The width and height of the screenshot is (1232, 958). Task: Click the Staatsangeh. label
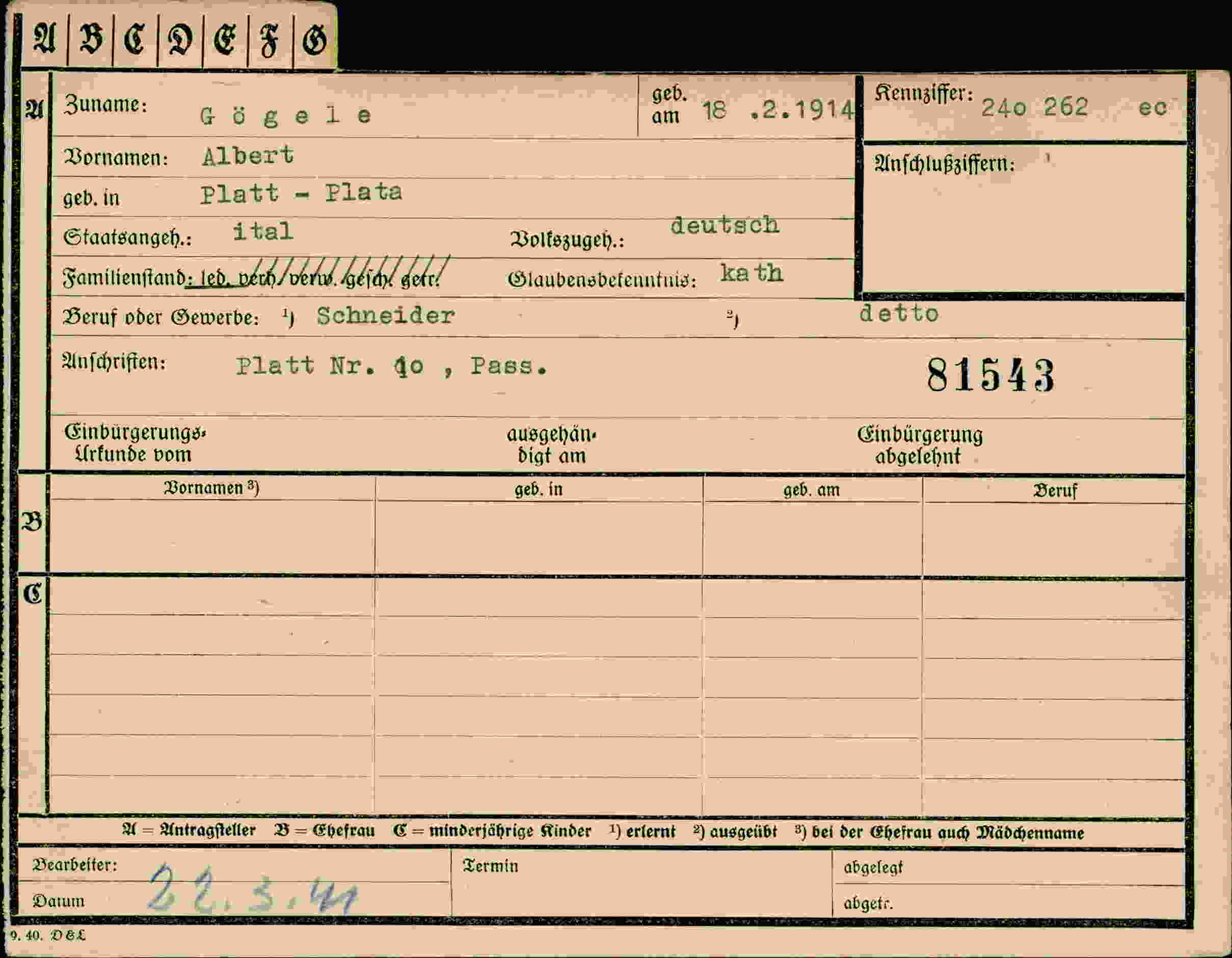[127, 237]
